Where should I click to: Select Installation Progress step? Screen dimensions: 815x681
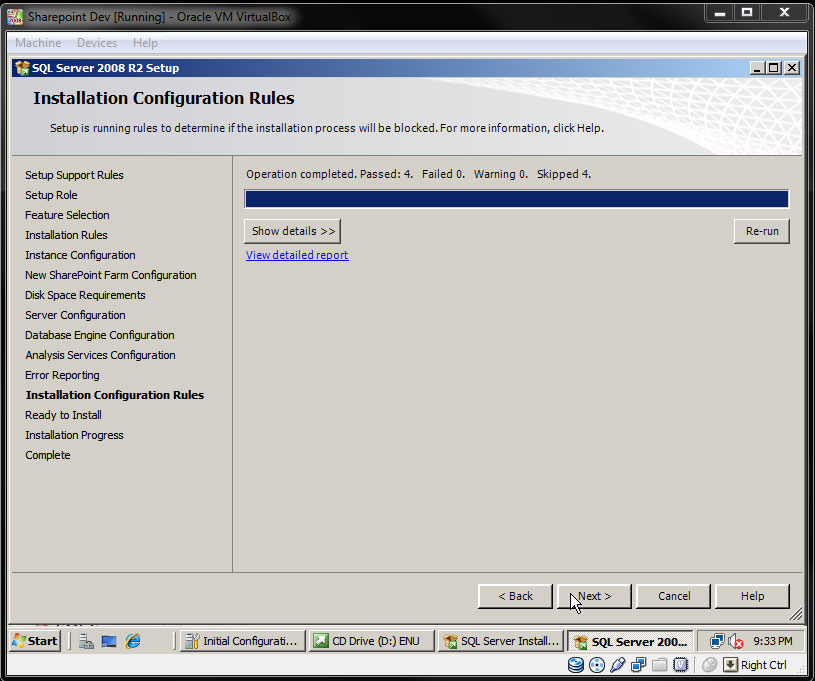[x=74, y=435]
